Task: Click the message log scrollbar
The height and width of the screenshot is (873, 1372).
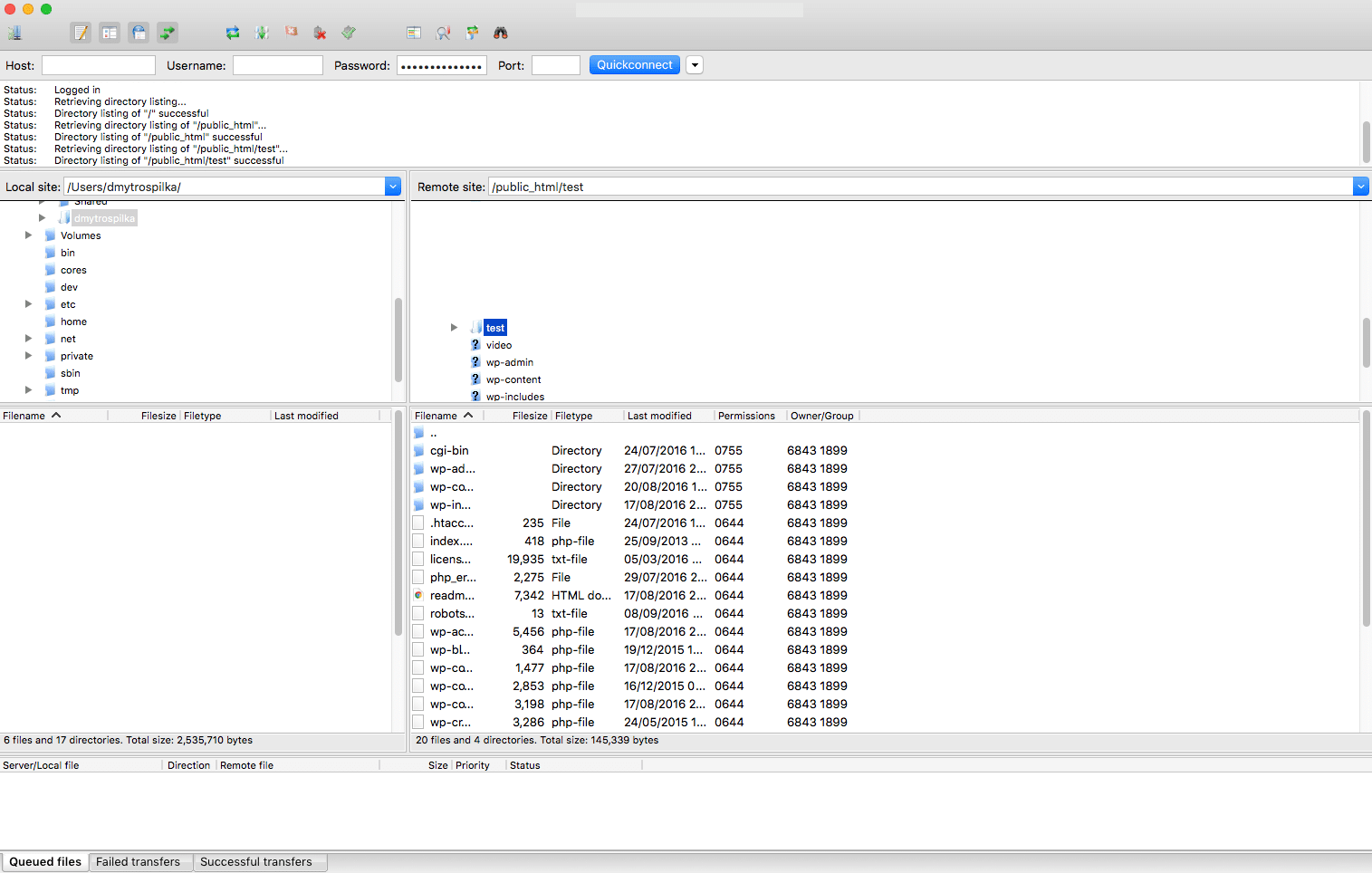Action: (x=1366, y=141)
